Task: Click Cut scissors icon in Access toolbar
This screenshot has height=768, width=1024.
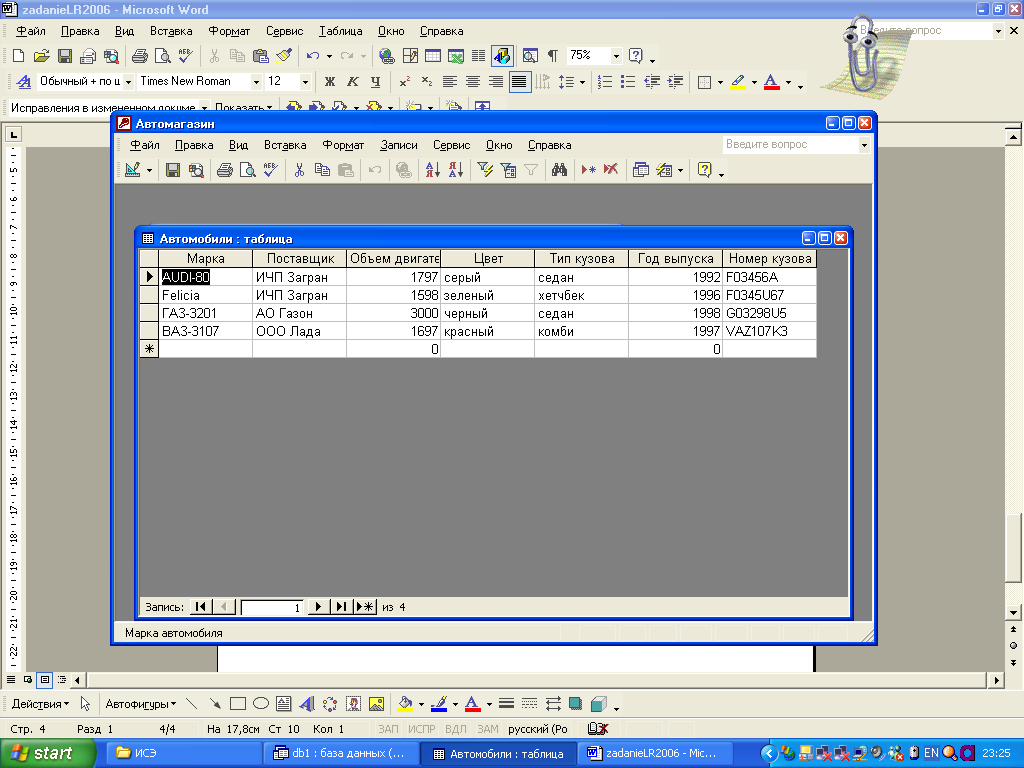Action: [x=299, y=170]
